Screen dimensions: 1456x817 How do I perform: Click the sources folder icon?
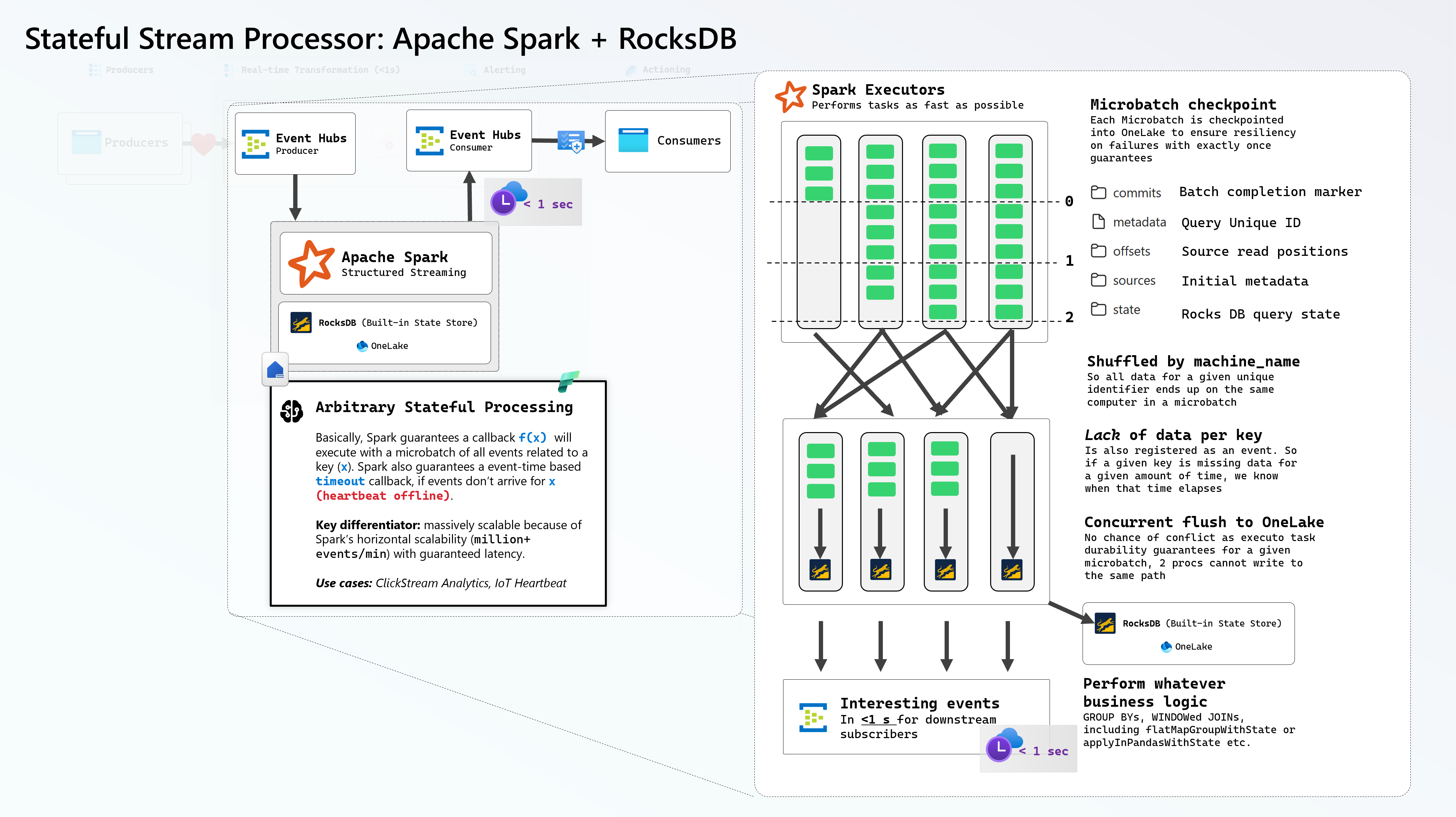(1098, 280)
